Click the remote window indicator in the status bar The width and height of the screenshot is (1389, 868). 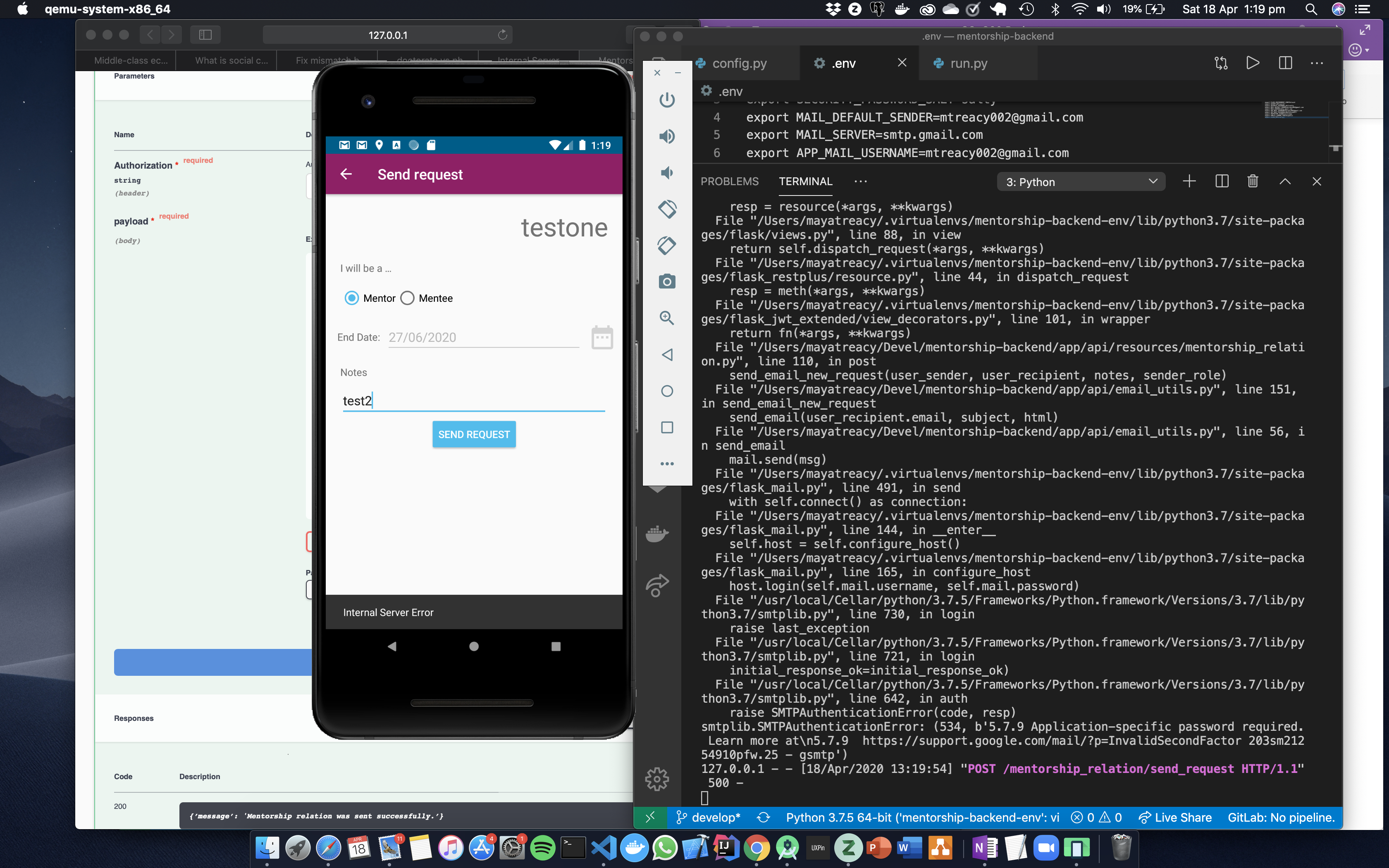coord(650,817)
